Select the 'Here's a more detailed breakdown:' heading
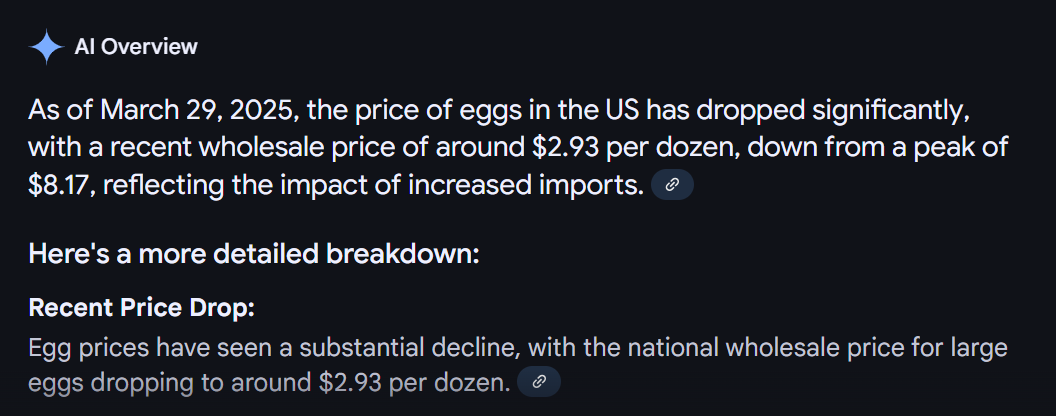The image size is (1056, 416). 254,254
